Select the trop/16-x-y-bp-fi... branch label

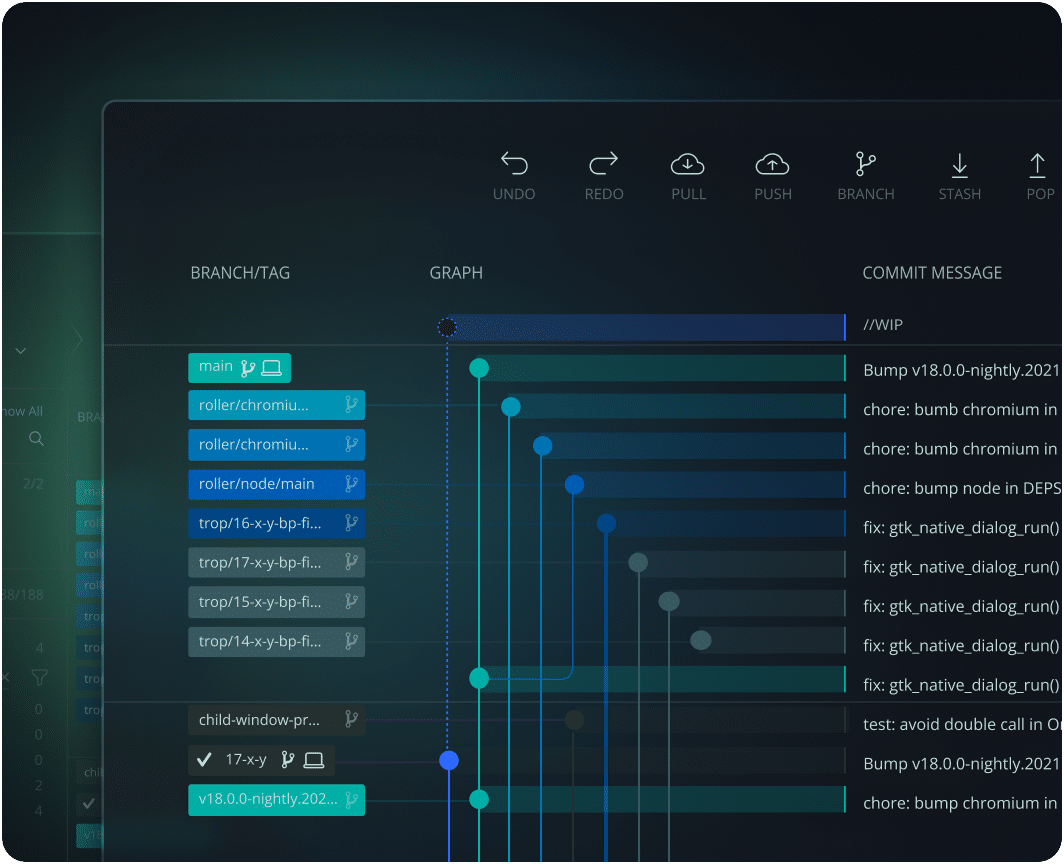(276, 523)
